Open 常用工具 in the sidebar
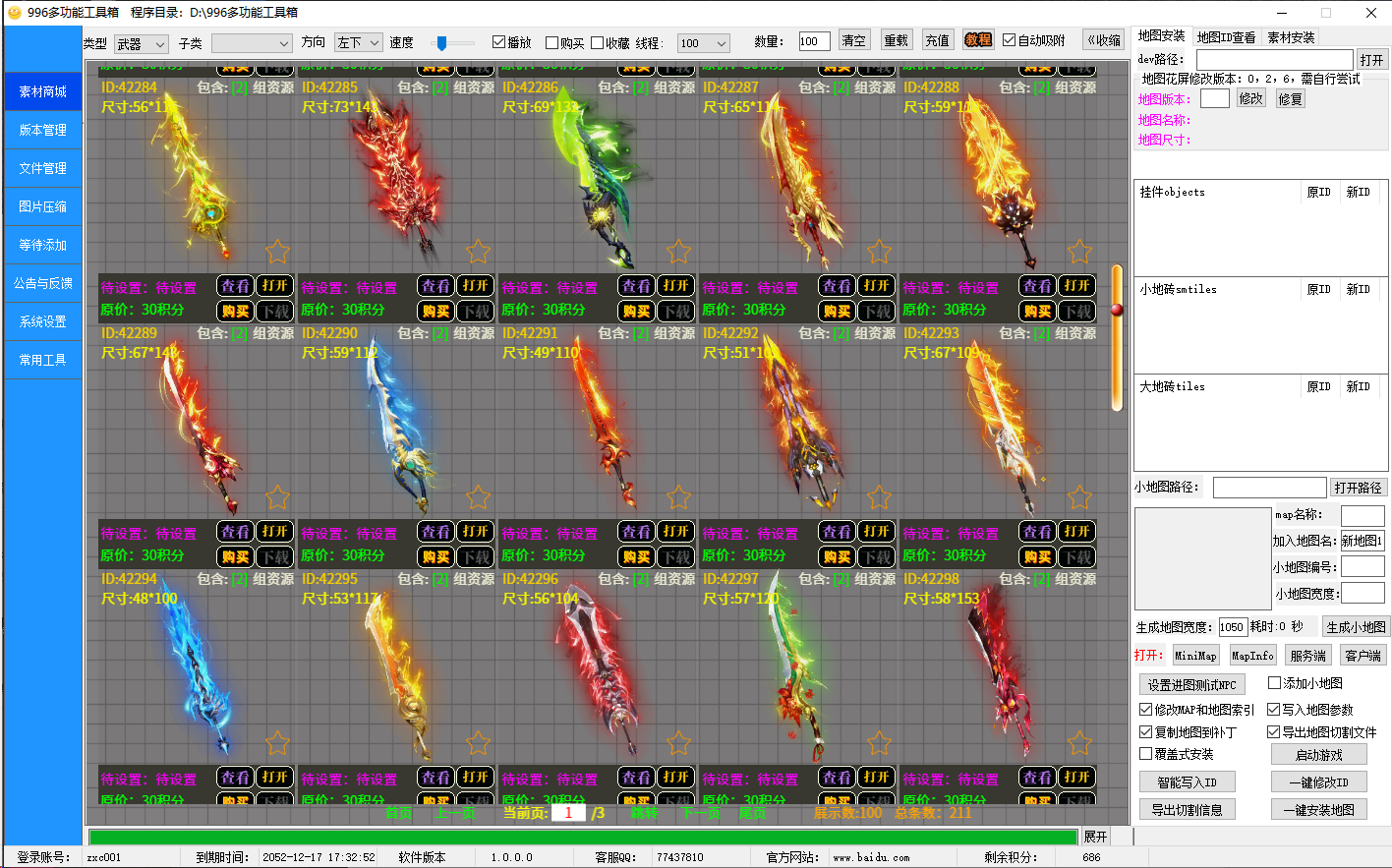1392x868 pixels. (43, 360)
